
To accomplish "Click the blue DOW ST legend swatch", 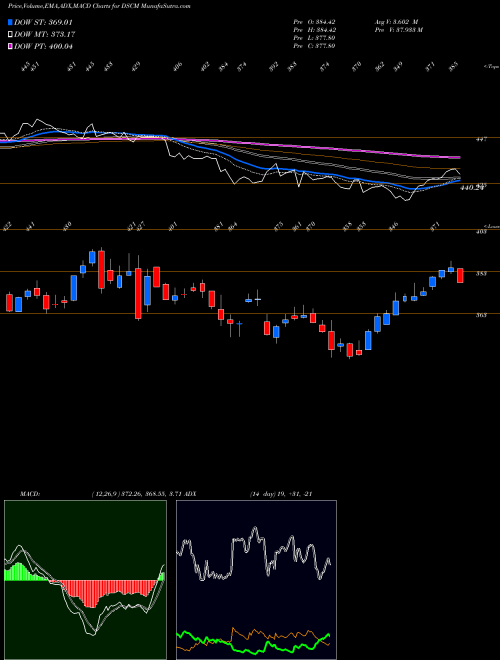I will pos(10,22).
